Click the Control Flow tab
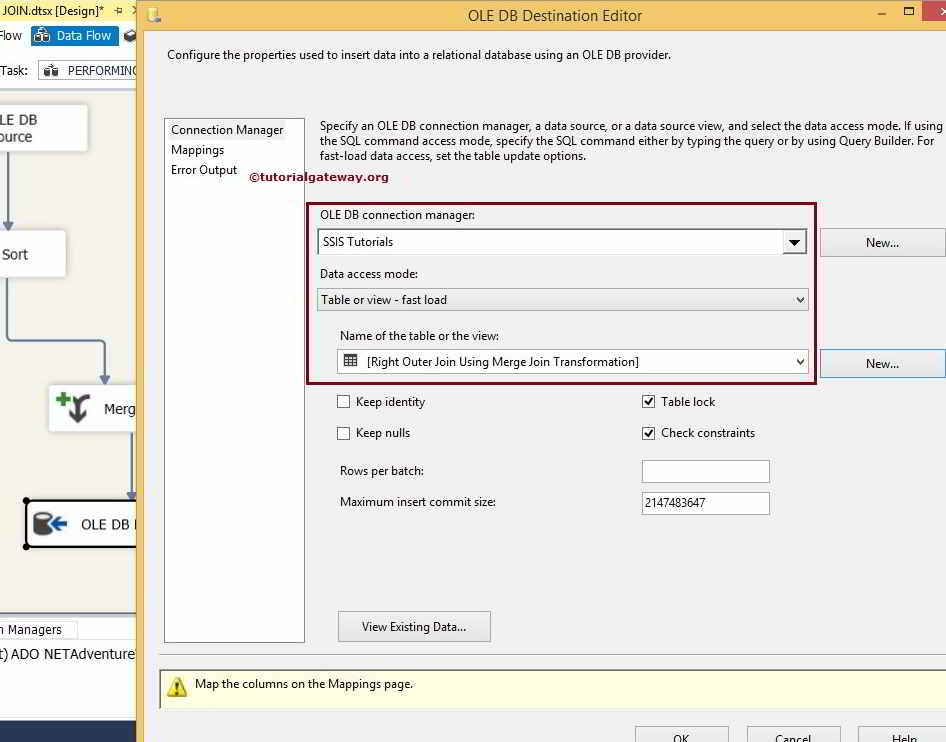The width and height of the screenshot is (946, 742). 11,36
